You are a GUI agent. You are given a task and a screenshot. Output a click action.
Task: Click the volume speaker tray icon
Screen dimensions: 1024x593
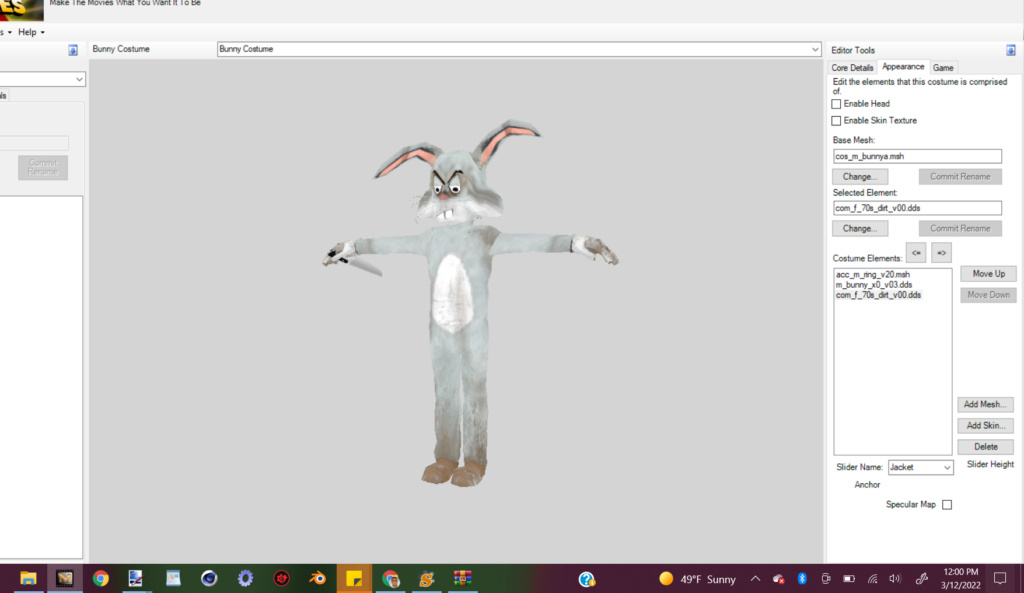(895, 579)
